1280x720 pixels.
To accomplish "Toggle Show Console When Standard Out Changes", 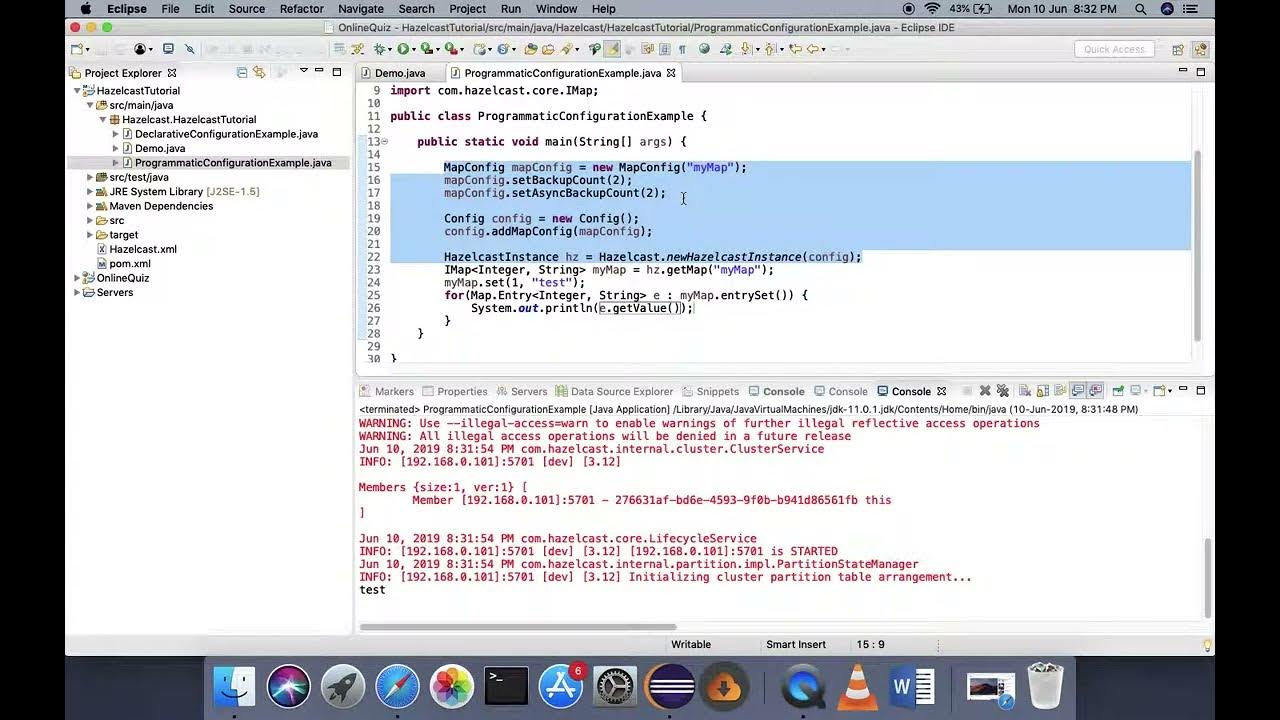I will [1078, 391].
